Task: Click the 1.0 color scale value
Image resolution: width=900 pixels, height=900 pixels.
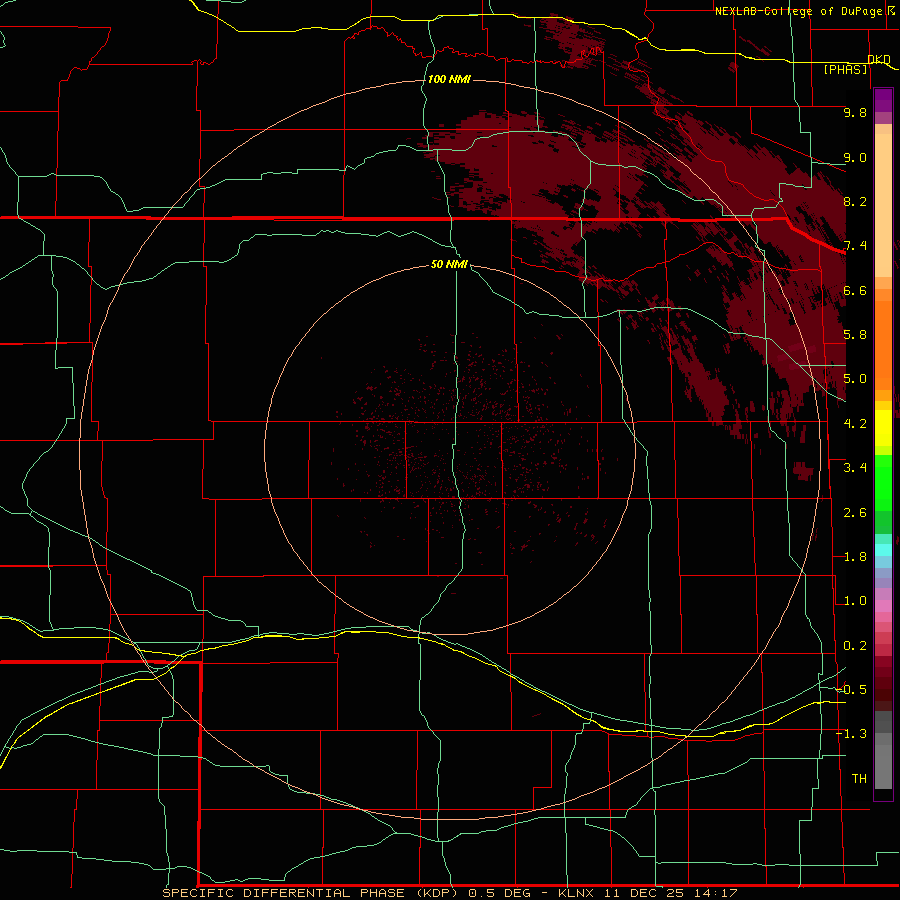Action: click(x=855, y=601)
